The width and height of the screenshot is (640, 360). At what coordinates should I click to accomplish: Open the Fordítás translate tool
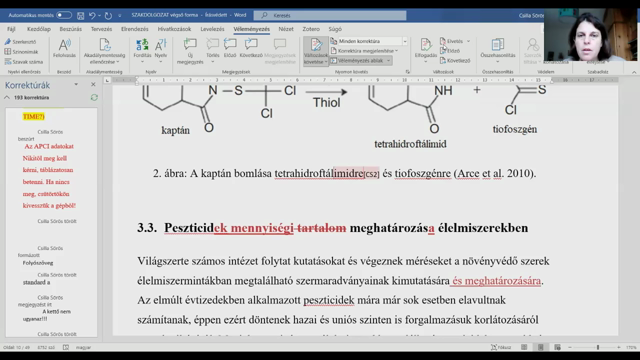[x=142, y=51]
